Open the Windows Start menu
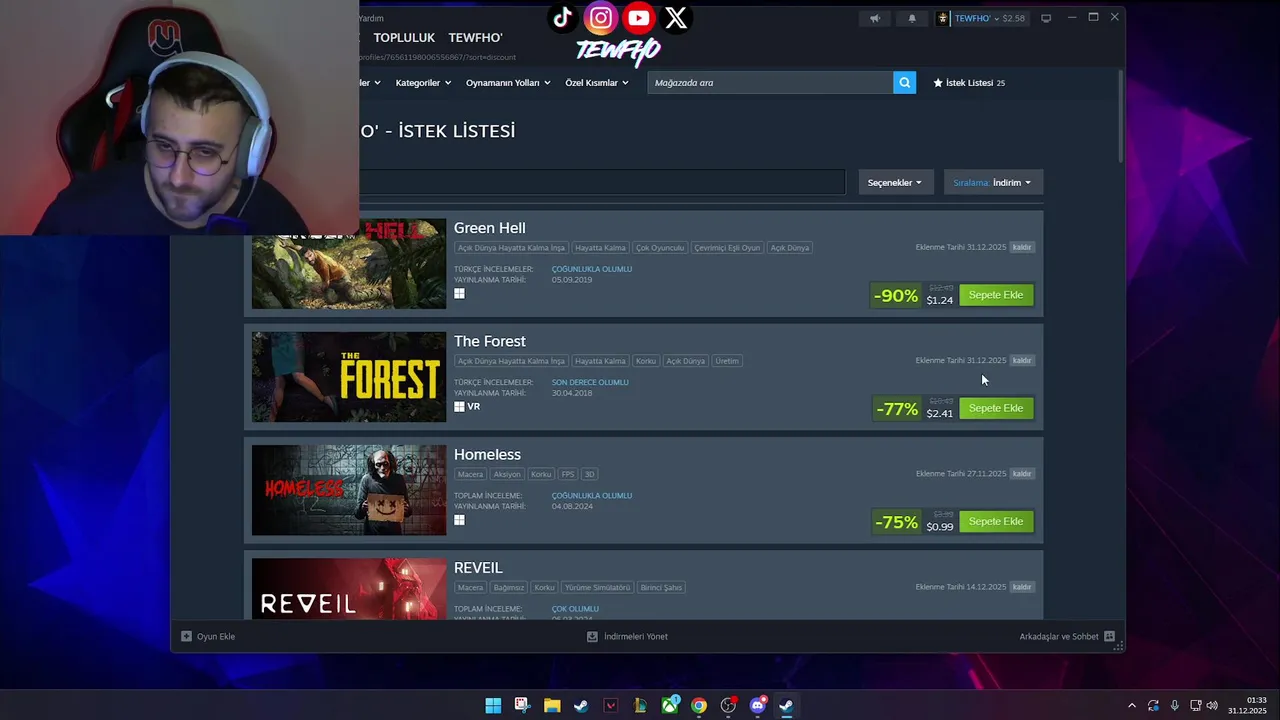Image resolution: width=1280 pixels, height=720 pixels. click(493, 706)
